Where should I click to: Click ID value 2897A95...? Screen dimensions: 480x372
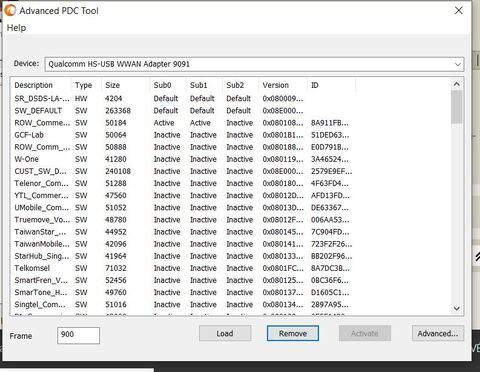click(330, 305)
